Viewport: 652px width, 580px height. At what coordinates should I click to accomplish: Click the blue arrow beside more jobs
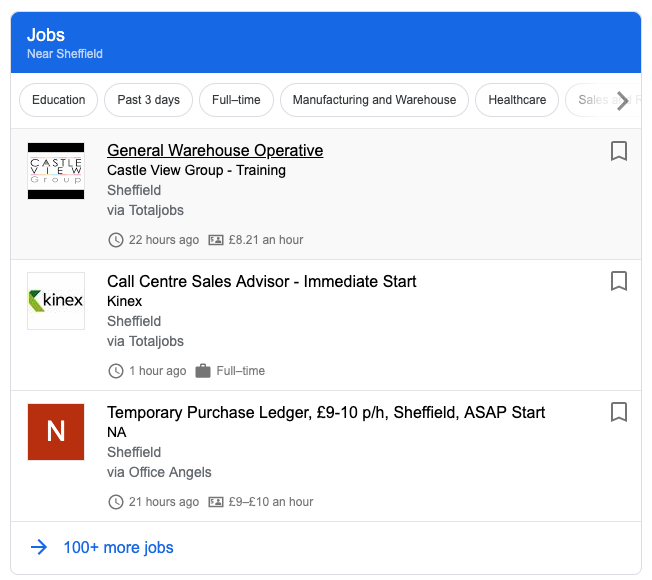pos(39,547)
